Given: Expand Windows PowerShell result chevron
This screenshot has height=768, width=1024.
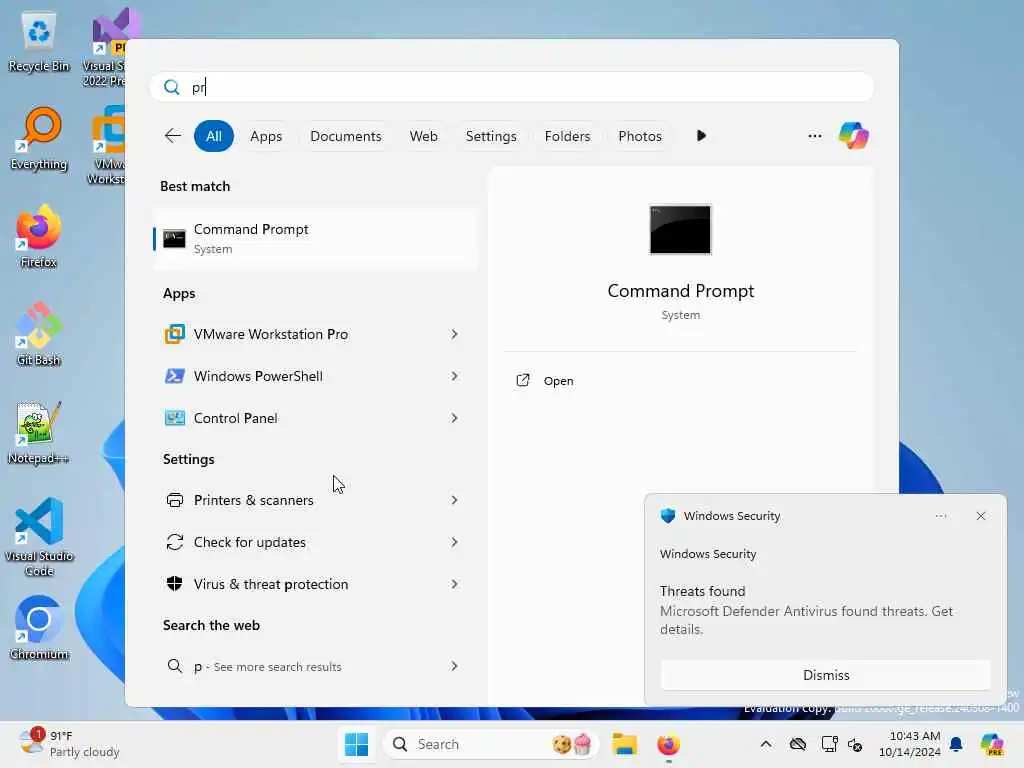Looking at the screenshot, I should [x=454, y=376].
